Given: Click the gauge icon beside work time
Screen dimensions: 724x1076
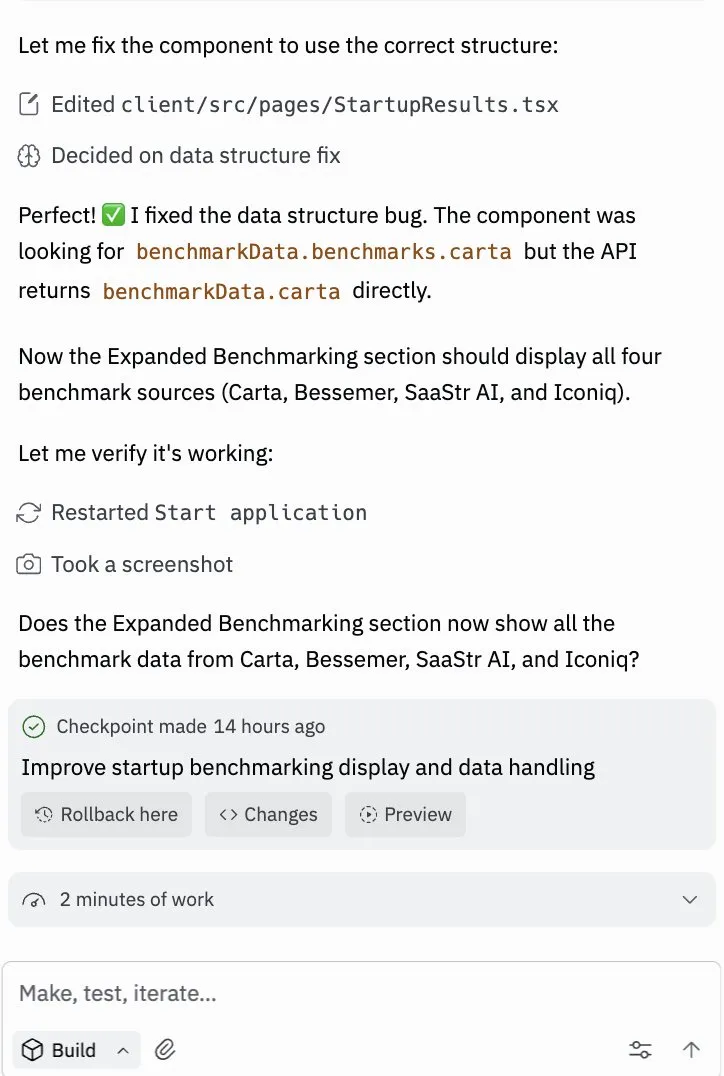Looking at the screenshot, I should click(34, 899).
